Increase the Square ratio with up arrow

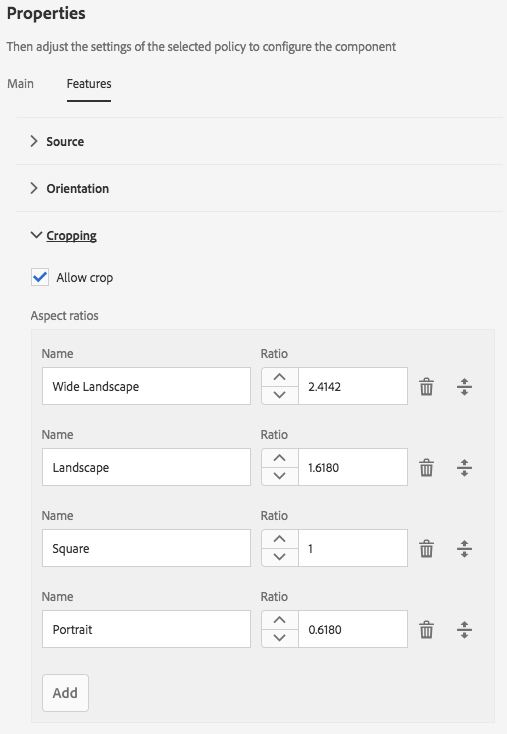(279, 539)
